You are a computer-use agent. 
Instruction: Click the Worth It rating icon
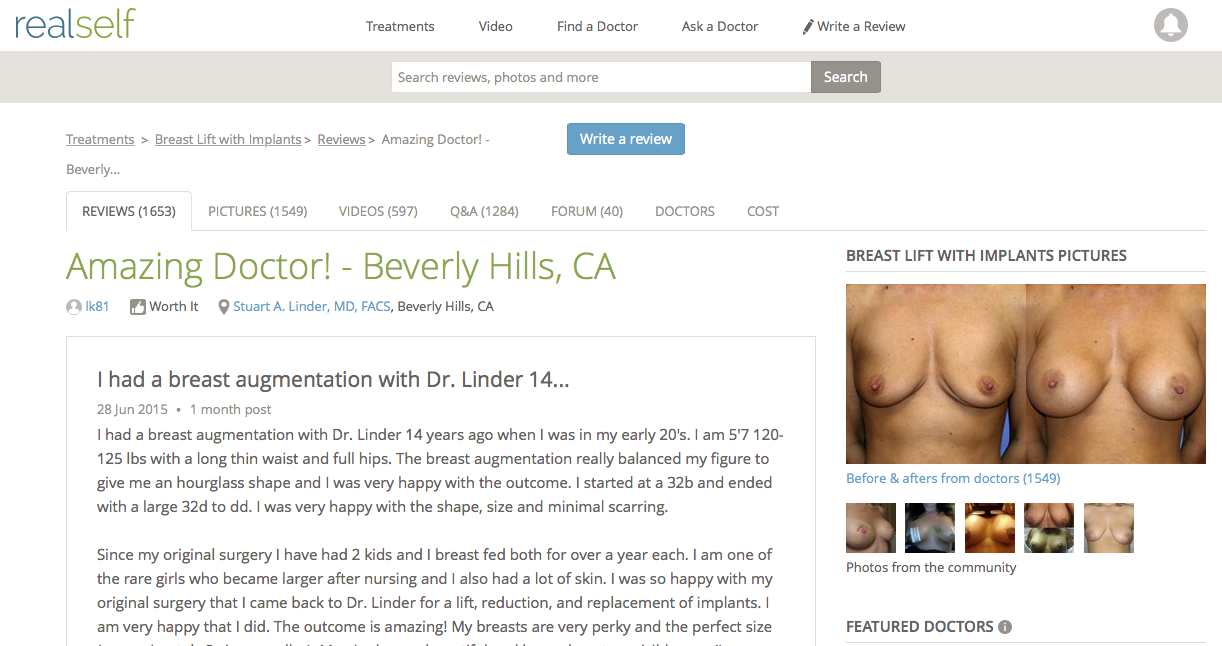pyautogui.click(x=138, y=307)
